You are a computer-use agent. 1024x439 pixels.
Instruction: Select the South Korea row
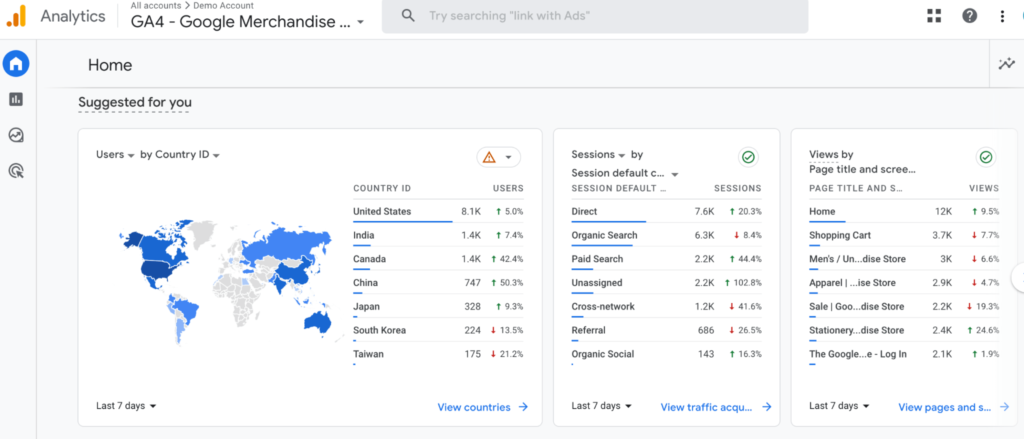438,330
